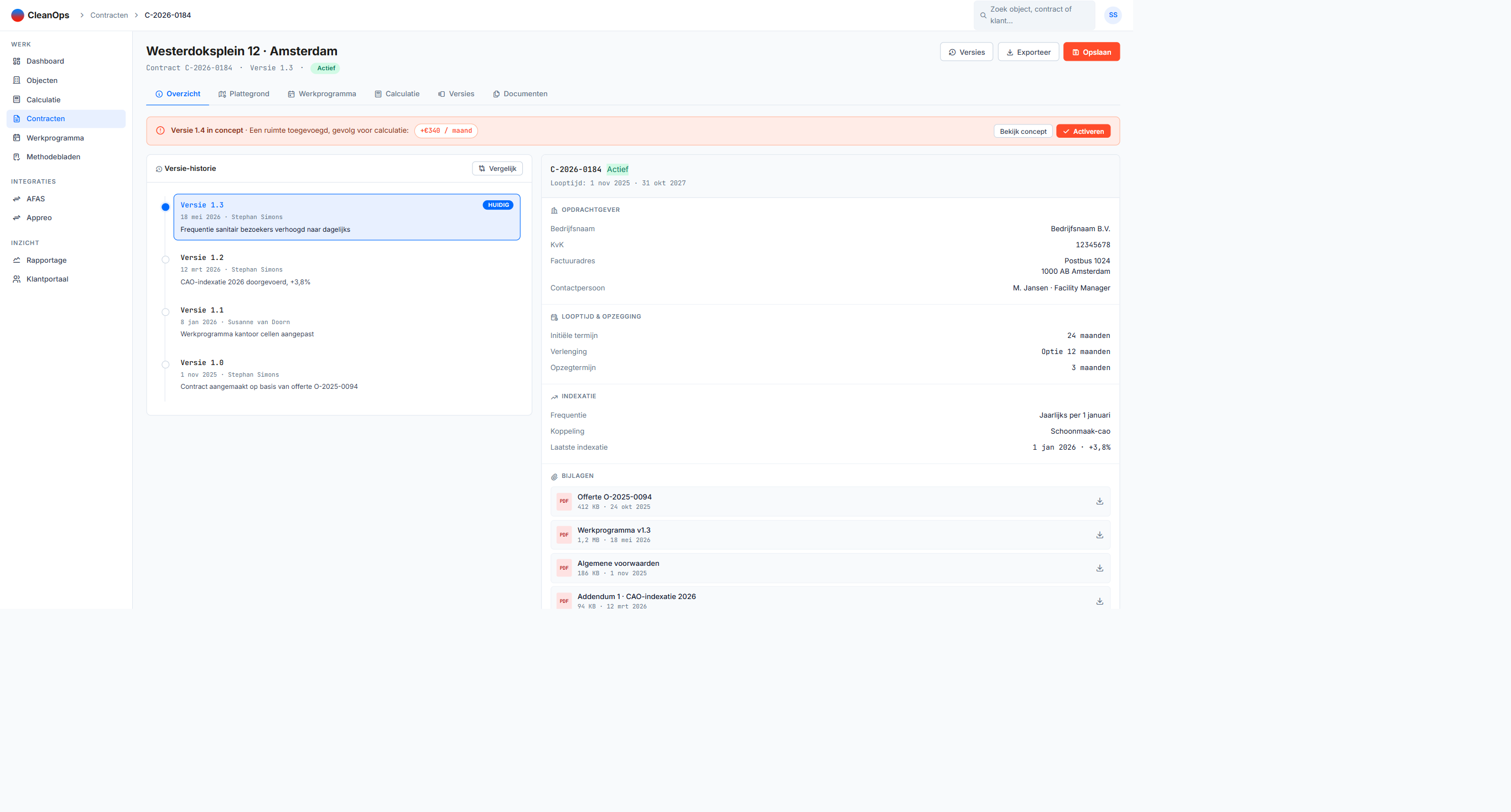Screen dimensions: 1511x812
Task: Click the Rapportage chart icon
Action: coord(17,261)
